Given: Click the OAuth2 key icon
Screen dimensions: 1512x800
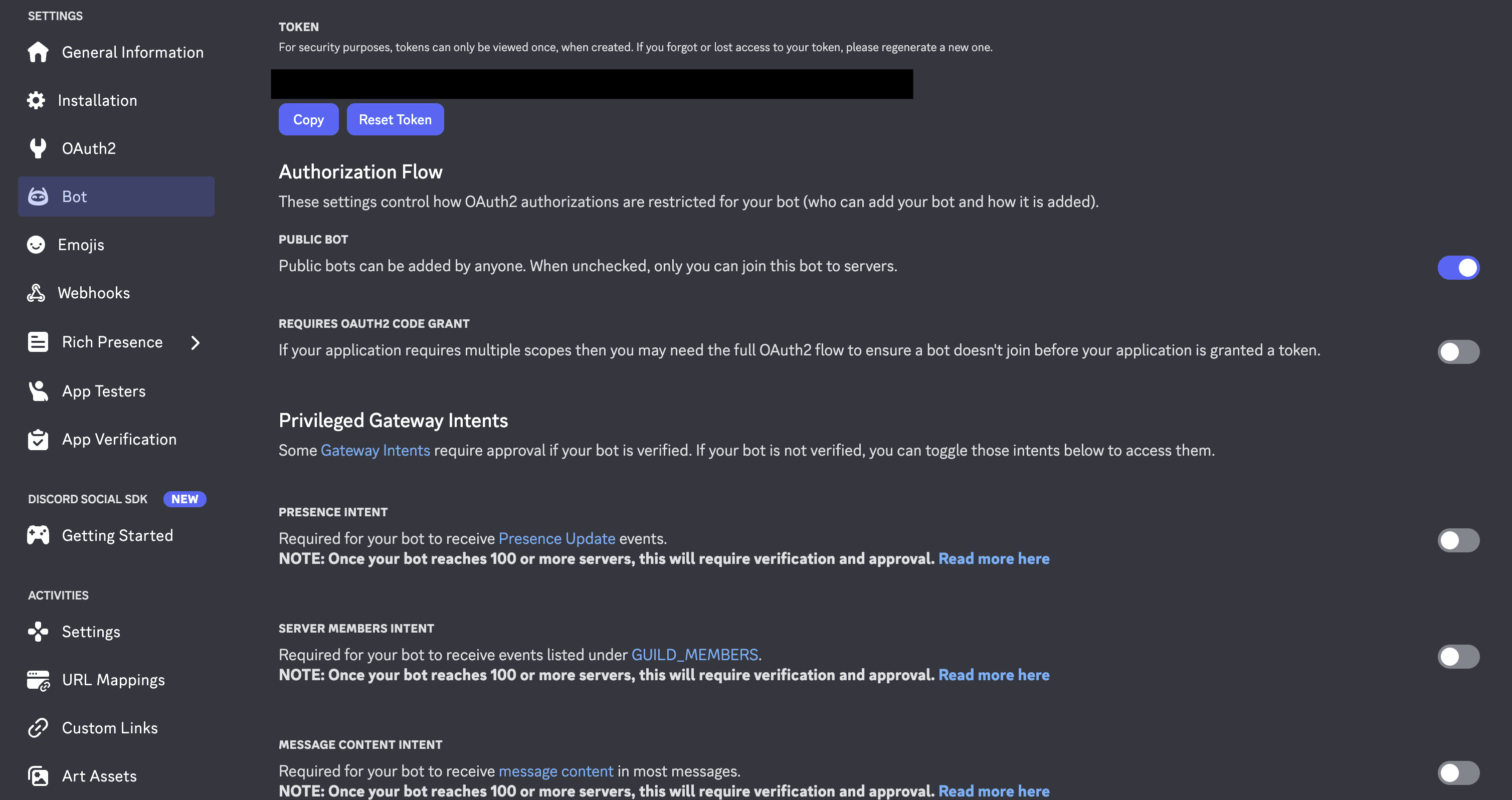Looking at the screenshot, I should click(x=38, y=148).
